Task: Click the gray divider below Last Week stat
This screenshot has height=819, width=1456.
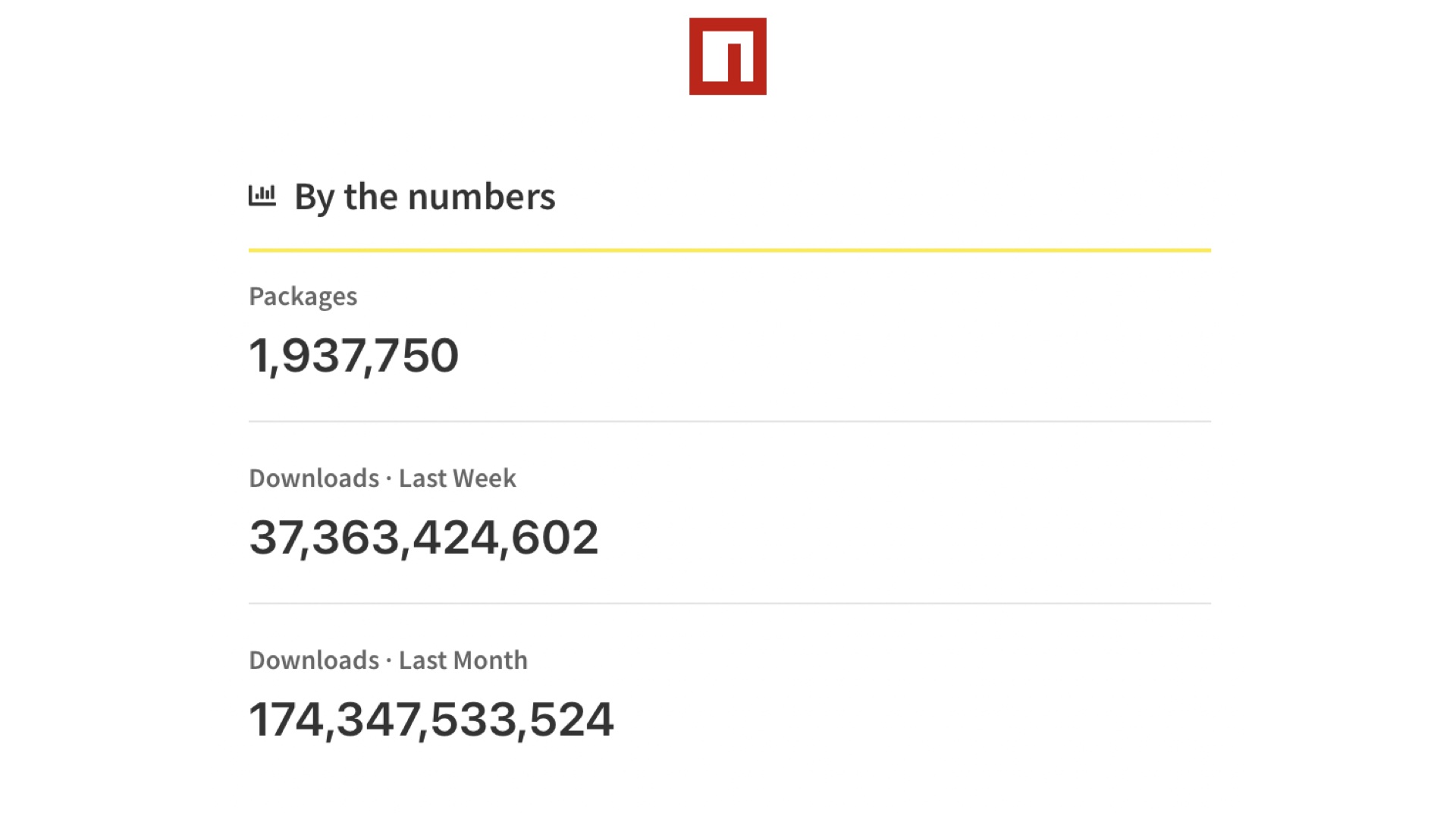Action: point(730,604)
